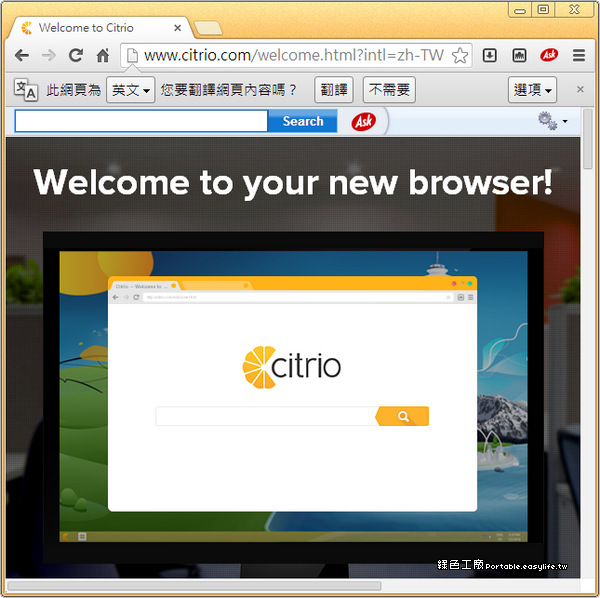The width and height of the screenshot is (600, 598).
Task: Click the 不需要 decline button
Action: [x=389, y=90]
